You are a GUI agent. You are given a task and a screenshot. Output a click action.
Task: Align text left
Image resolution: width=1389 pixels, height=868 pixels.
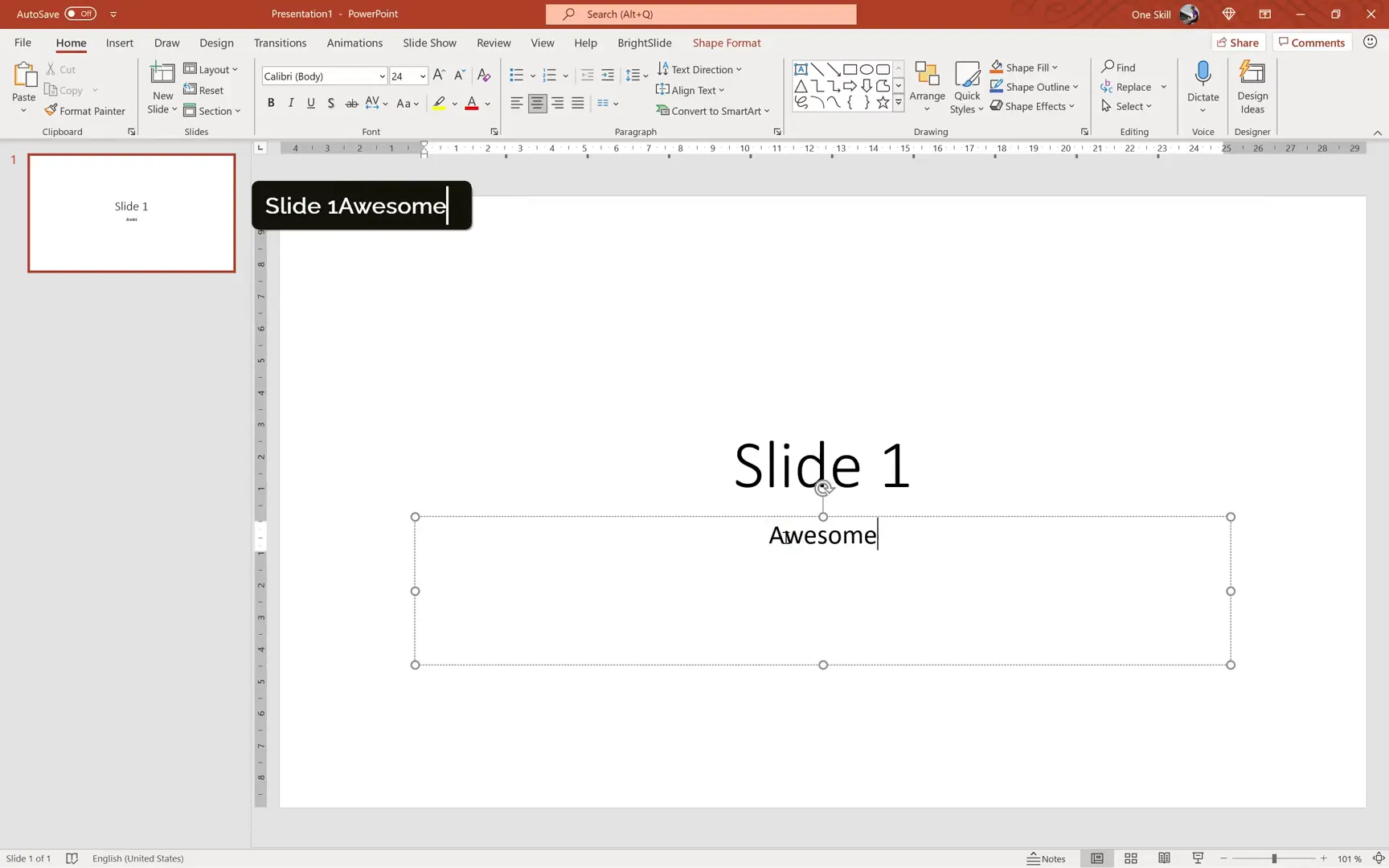[x=517, y=103]
